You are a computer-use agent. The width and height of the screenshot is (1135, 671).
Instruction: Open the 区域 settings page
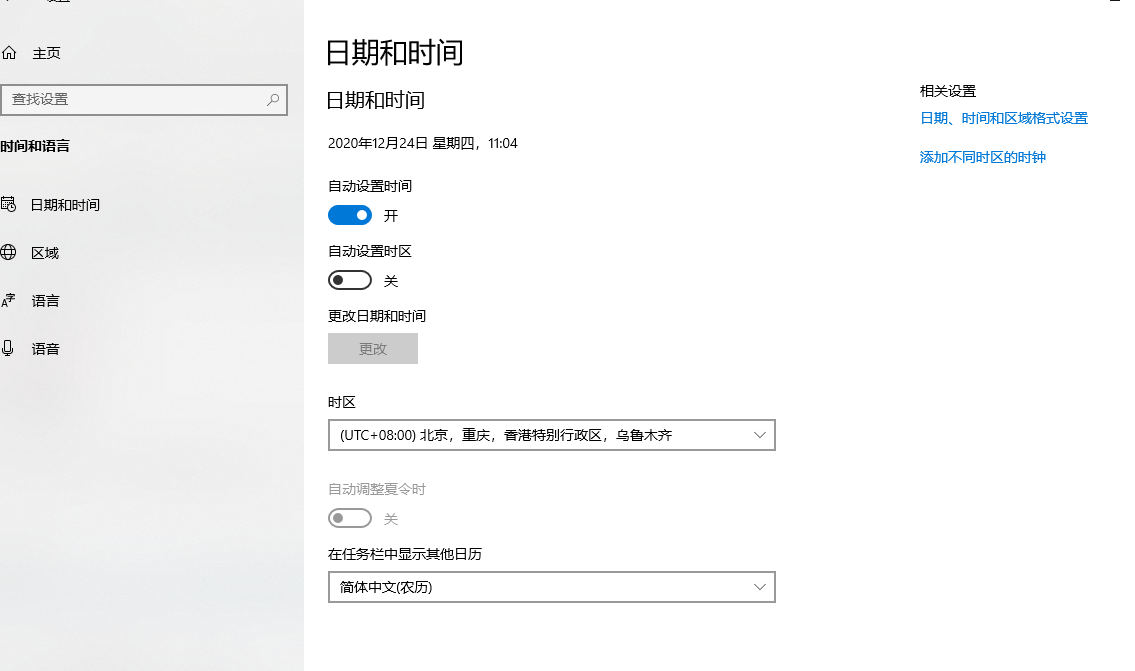pyautogui.click(x=45, y=252)
